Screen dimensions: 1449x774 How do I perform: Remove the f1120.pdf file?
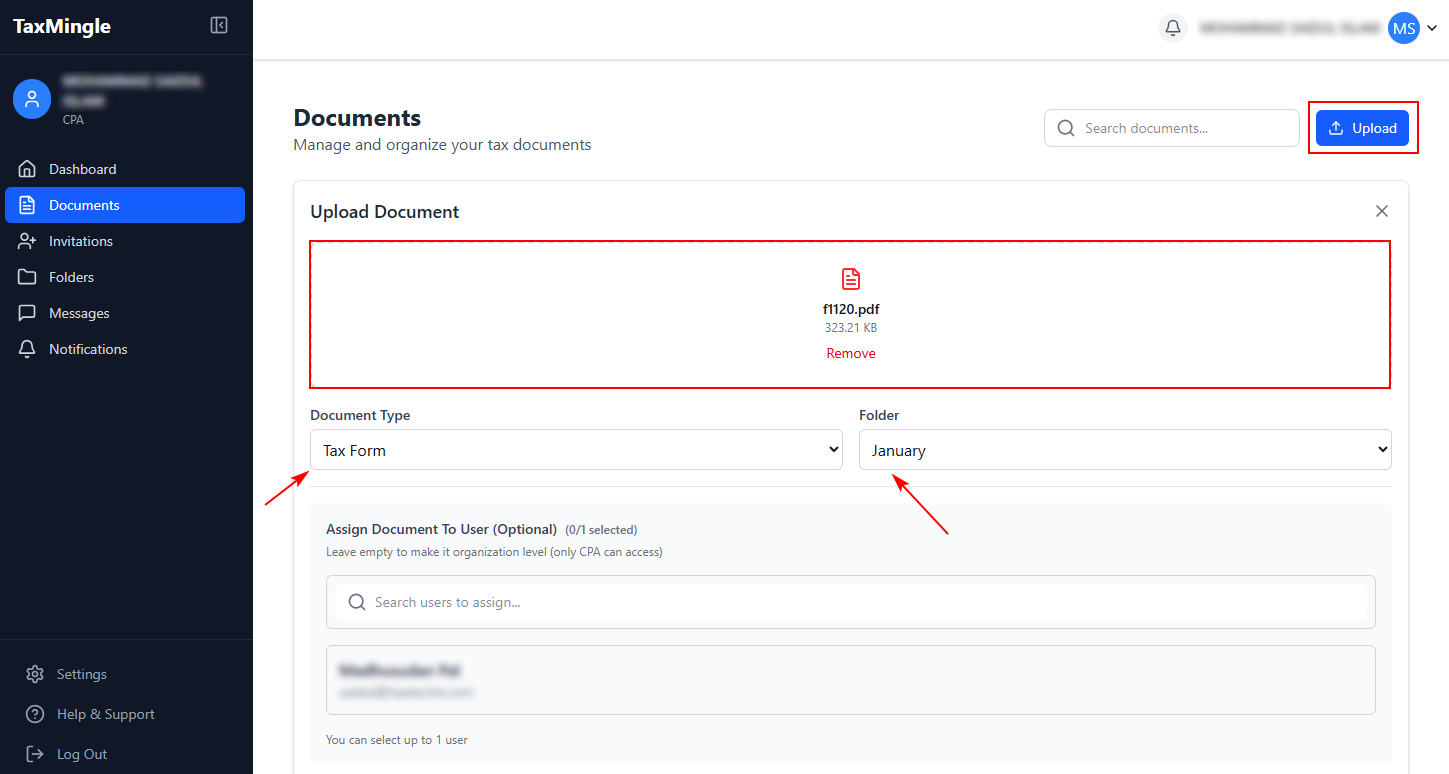pyautogui.click(x=851, y=353)
